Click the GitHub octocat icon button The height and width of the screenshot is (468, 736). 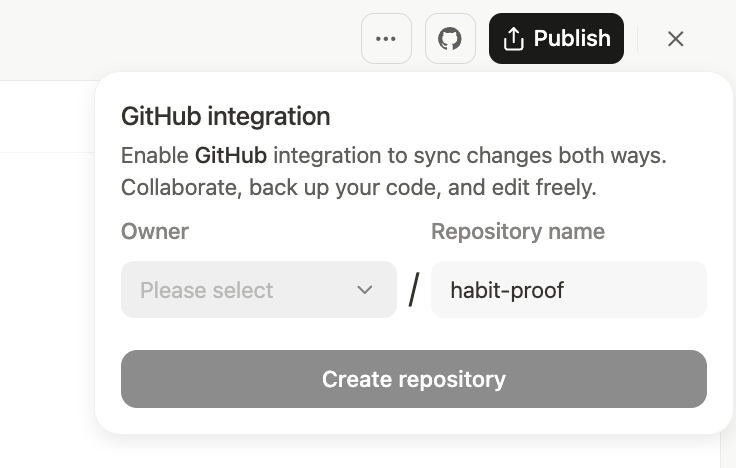click(x=450, y=39)
